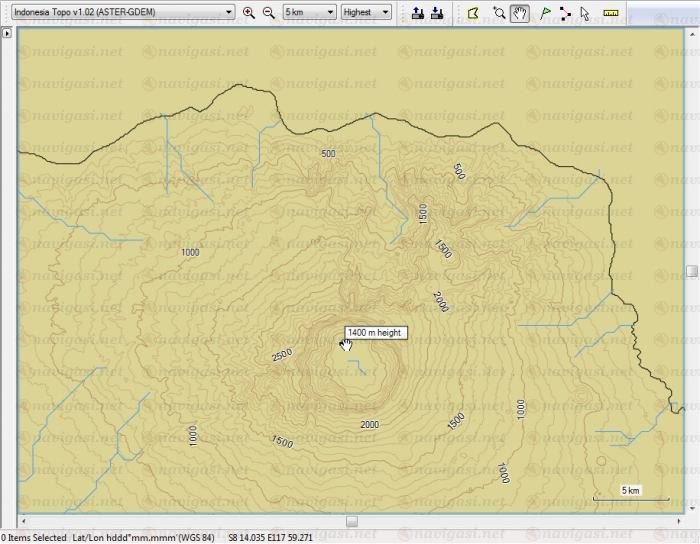The height and width of the screenshot is (544, 700).
Task: Click the send to device icon
Action: (x=418, y=13)
